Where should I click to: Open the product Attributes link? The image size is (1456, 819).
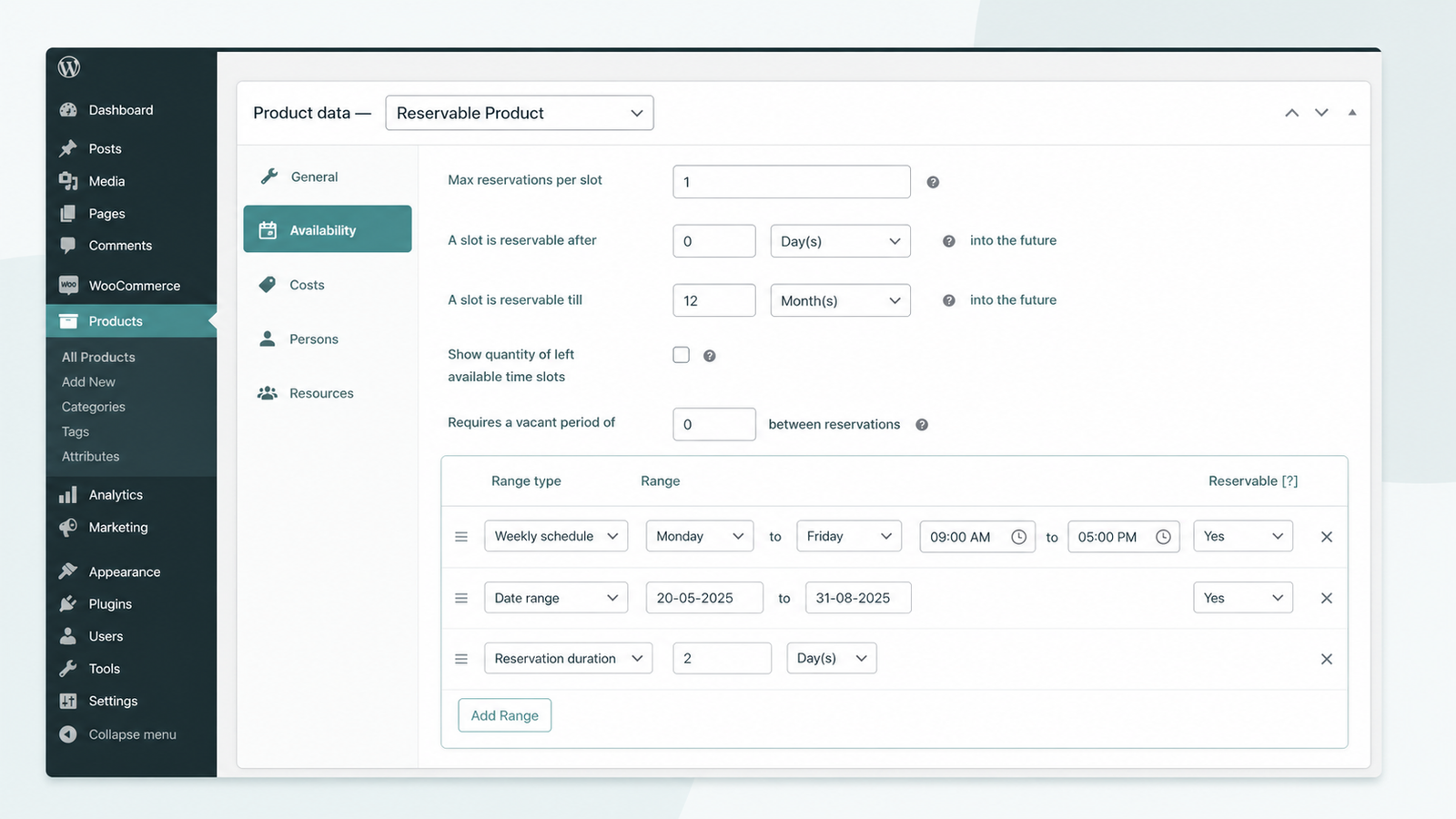[91, 456]
